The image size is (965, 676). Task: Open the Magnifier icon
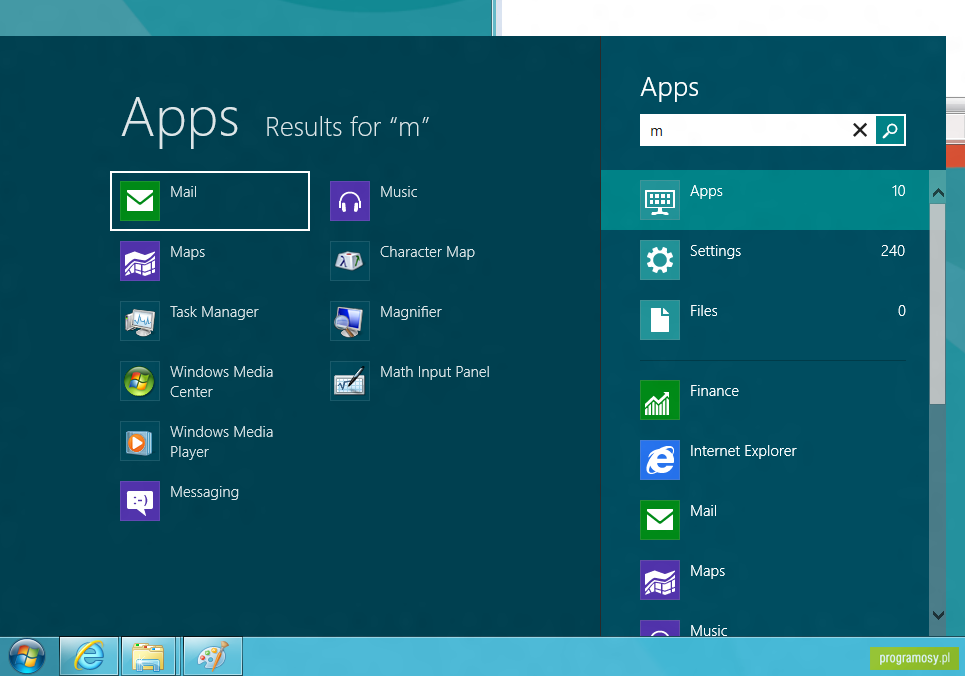pyautogui.click(x=350, y=321)
